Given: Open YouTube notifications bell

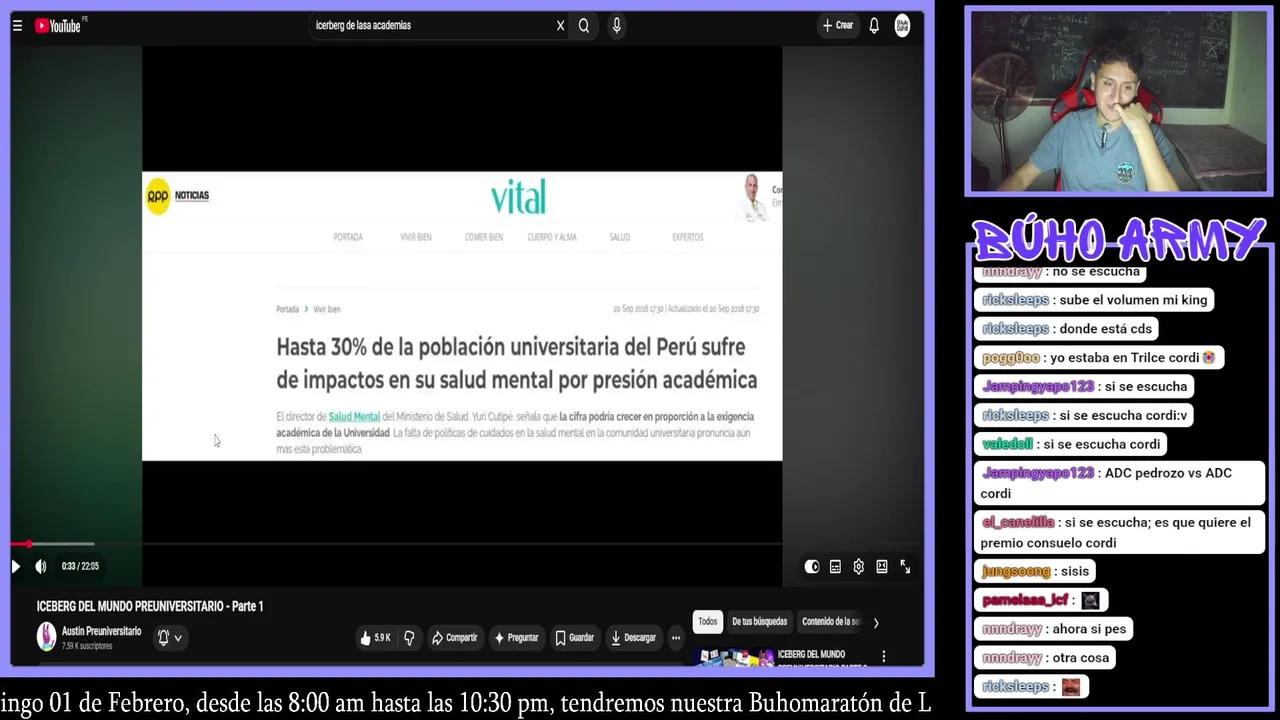Looking at the screenshot, I should coord(874,26).
